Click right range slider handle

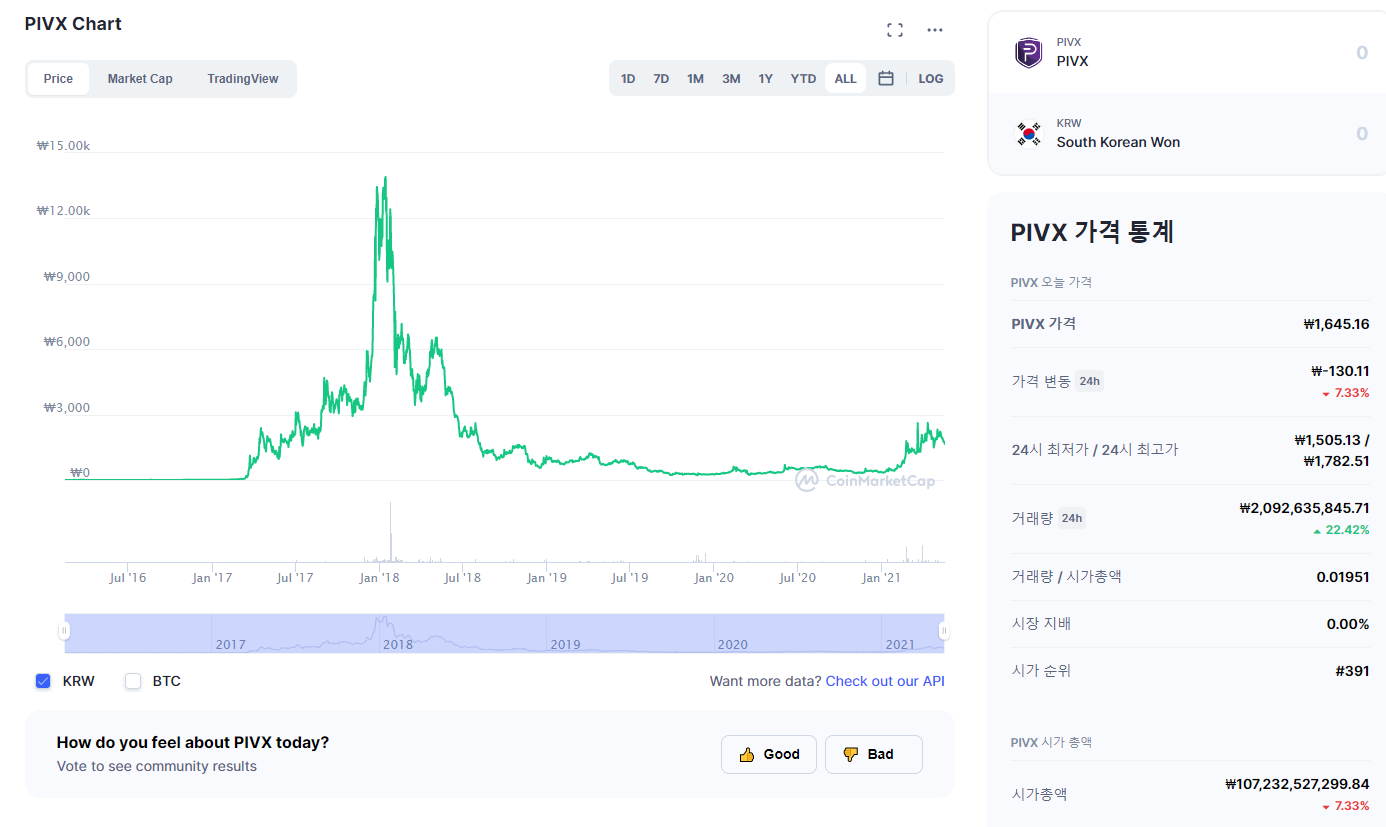944,631
